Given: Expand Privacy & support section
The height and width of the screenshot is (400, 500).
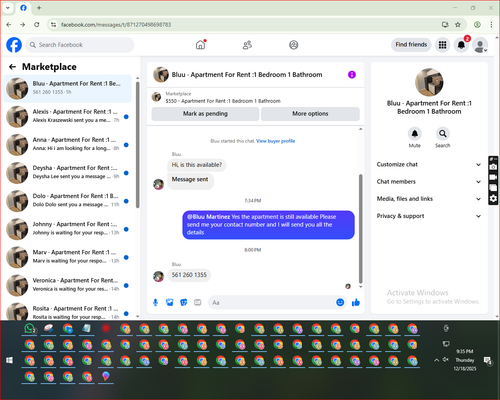Looking at the screenshot, I should (429, 216).
